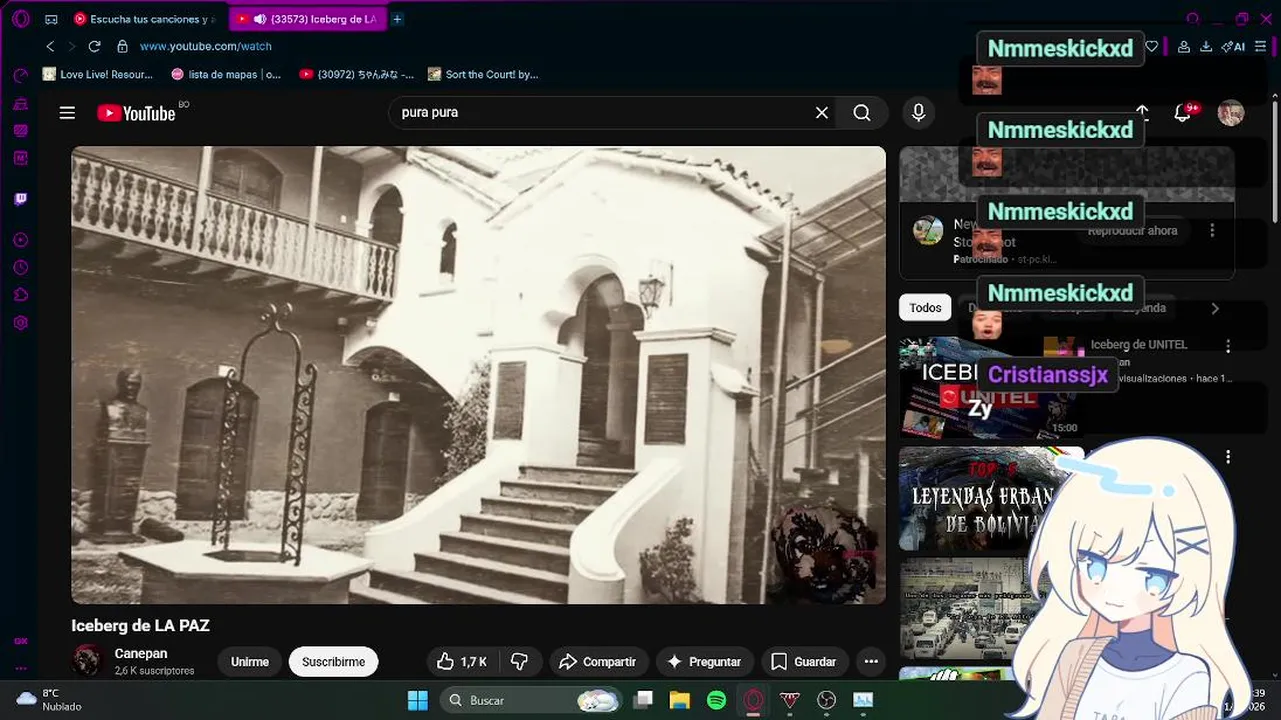Open Spotify from taskbar
1281x720 pixels.
click(x=716, y=701)
